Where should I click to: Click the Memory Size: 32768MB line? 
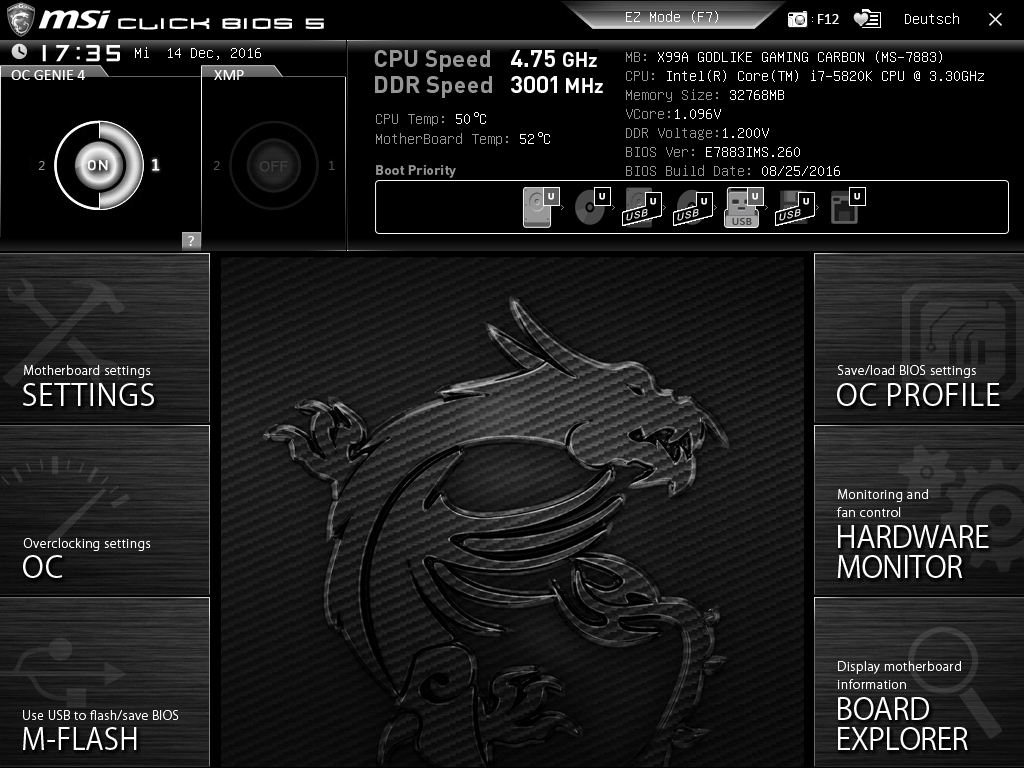pyautogui.click(x=705, y=95)
